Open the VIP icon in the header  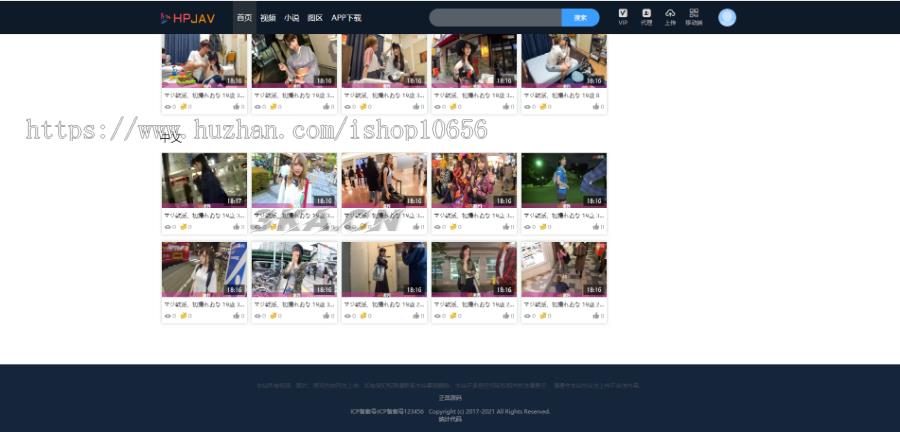point(623,17)
